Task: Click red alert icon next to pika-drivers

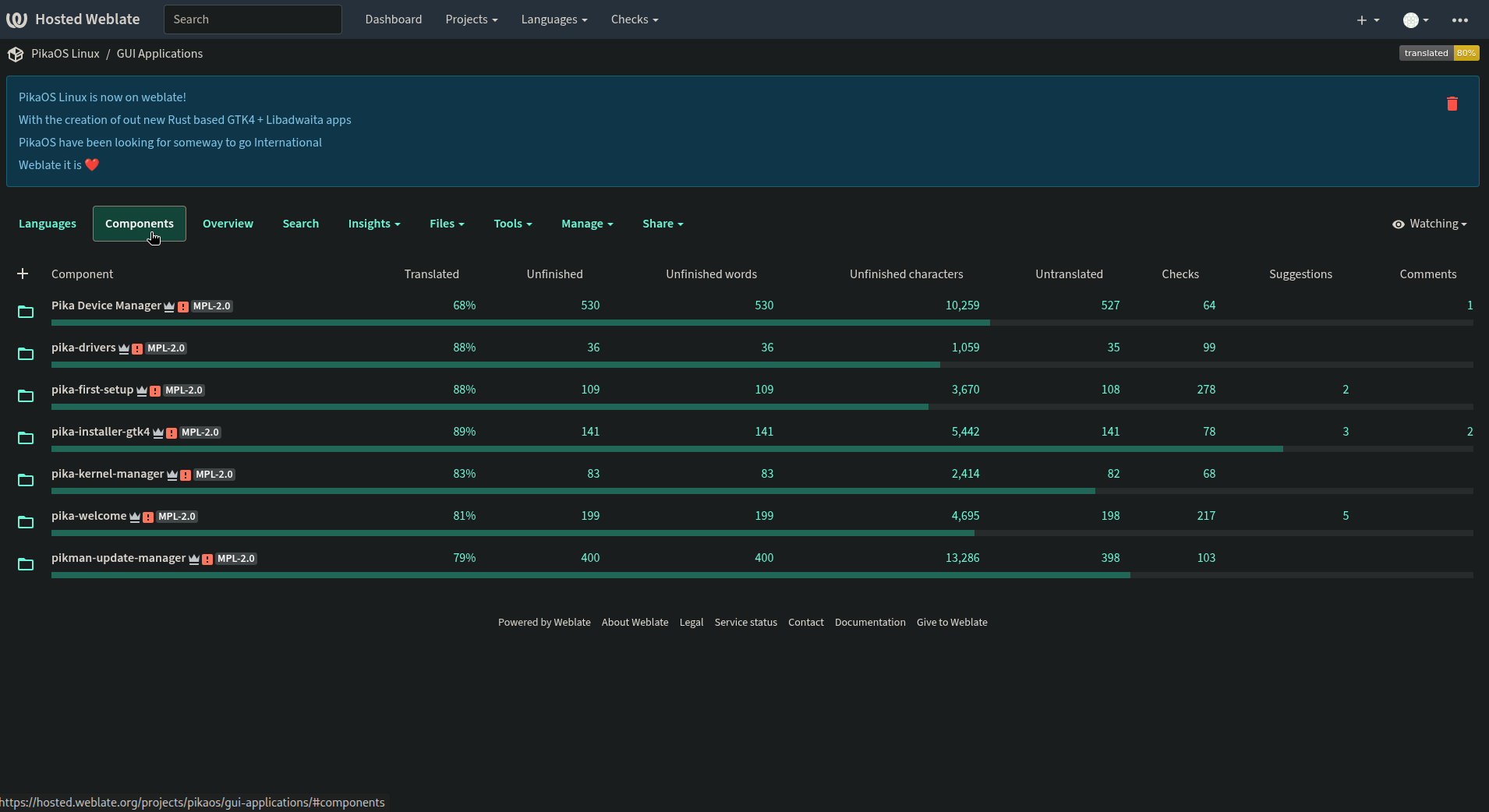Action: [137, 348]
